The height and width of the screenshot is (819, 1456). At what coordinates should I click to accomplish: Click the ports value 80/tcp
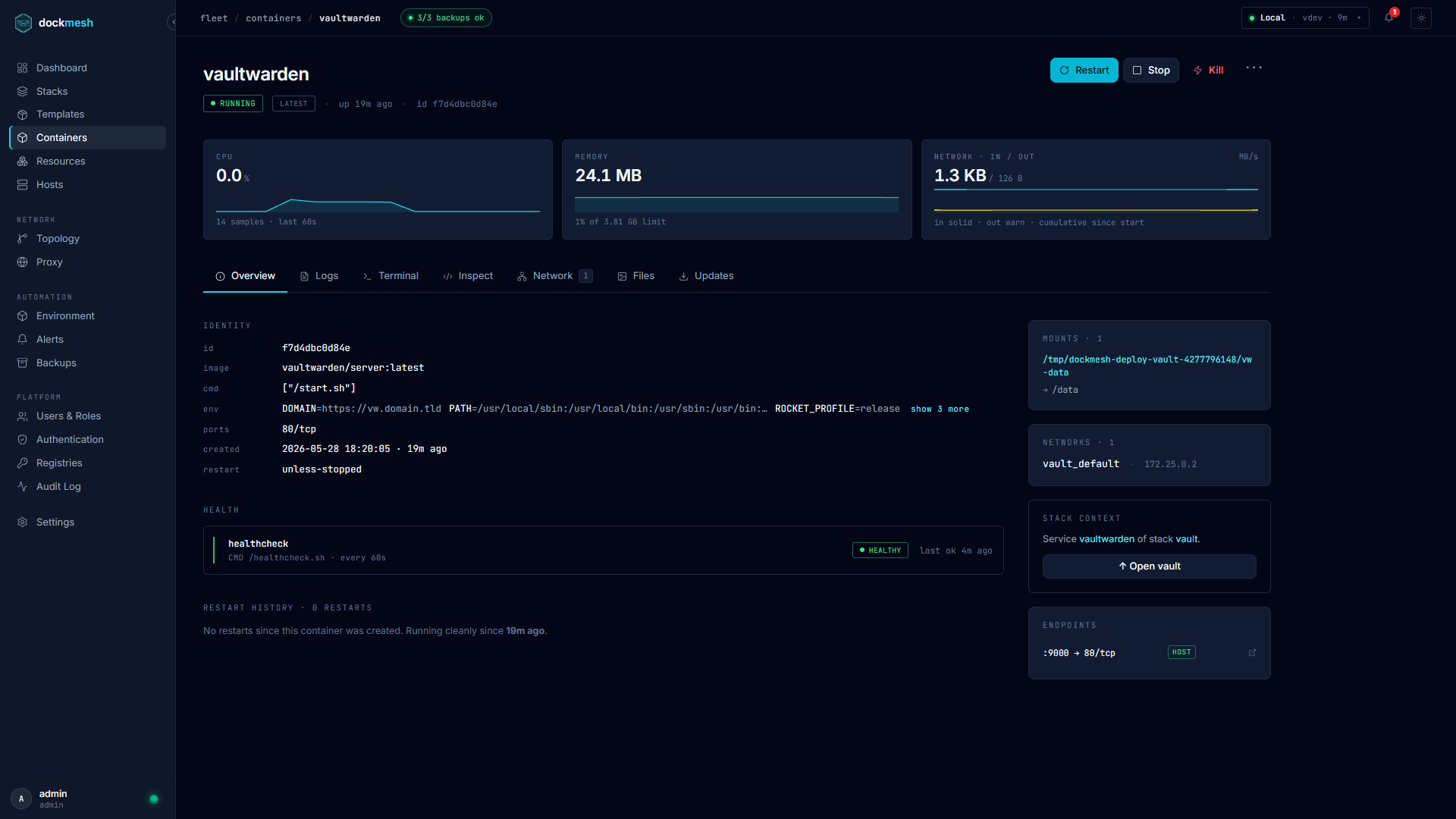(299, 429)
